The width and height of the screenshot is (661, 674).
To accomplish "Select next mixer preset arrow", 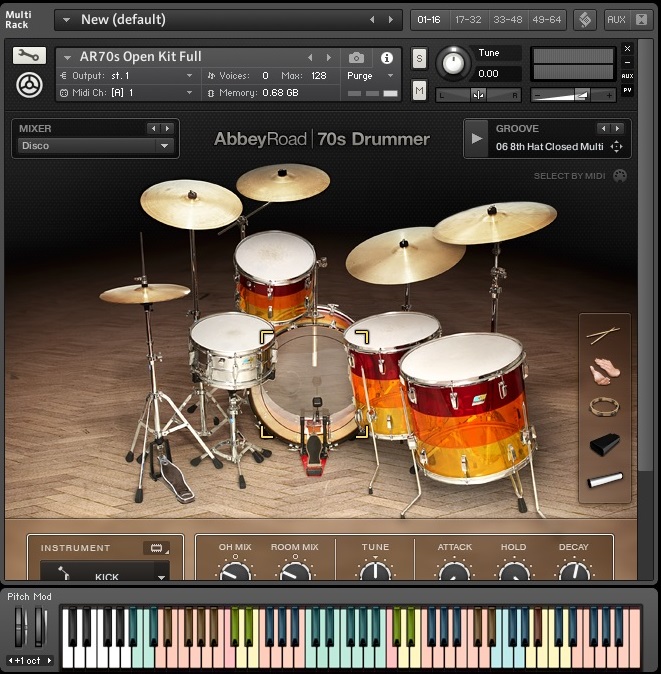I will [167, 128].
